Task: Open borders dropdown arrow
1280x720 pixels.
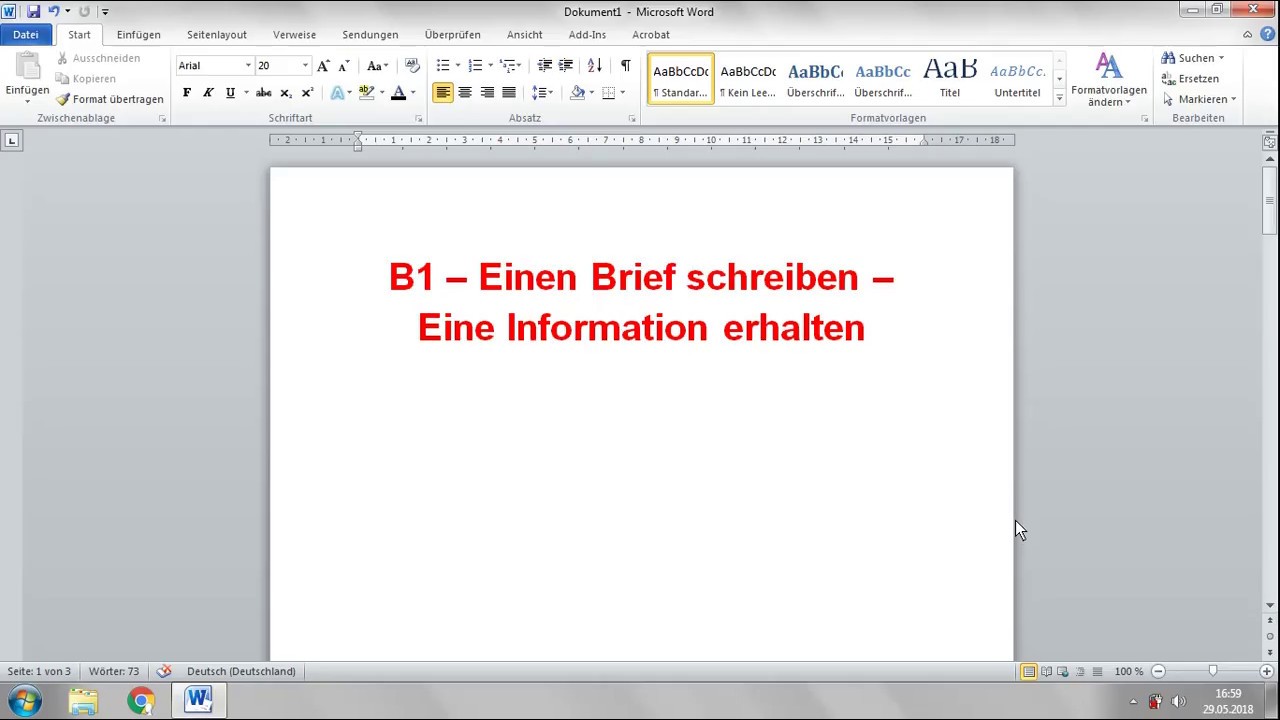Action: [x=622, y=92]
